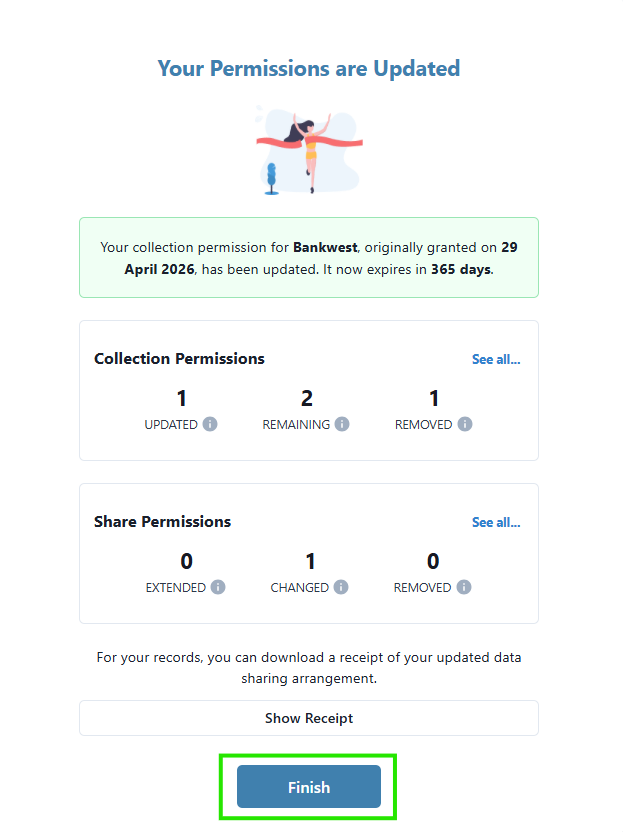Open the info icon next to REMAINING
This screenshot has width=623, height=832.
342,424
